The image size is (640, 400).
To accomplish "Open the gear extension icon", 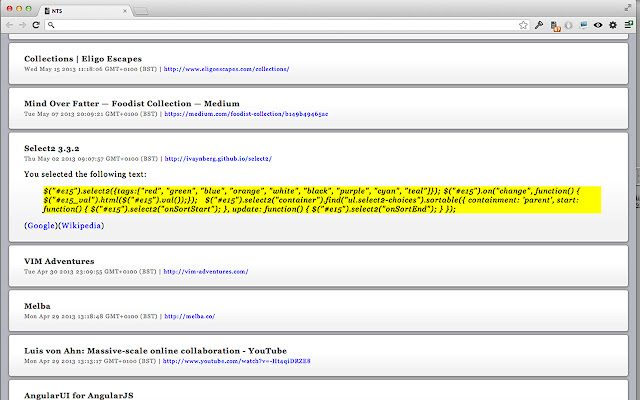I will pyautogui.click(x=613, y=25).
